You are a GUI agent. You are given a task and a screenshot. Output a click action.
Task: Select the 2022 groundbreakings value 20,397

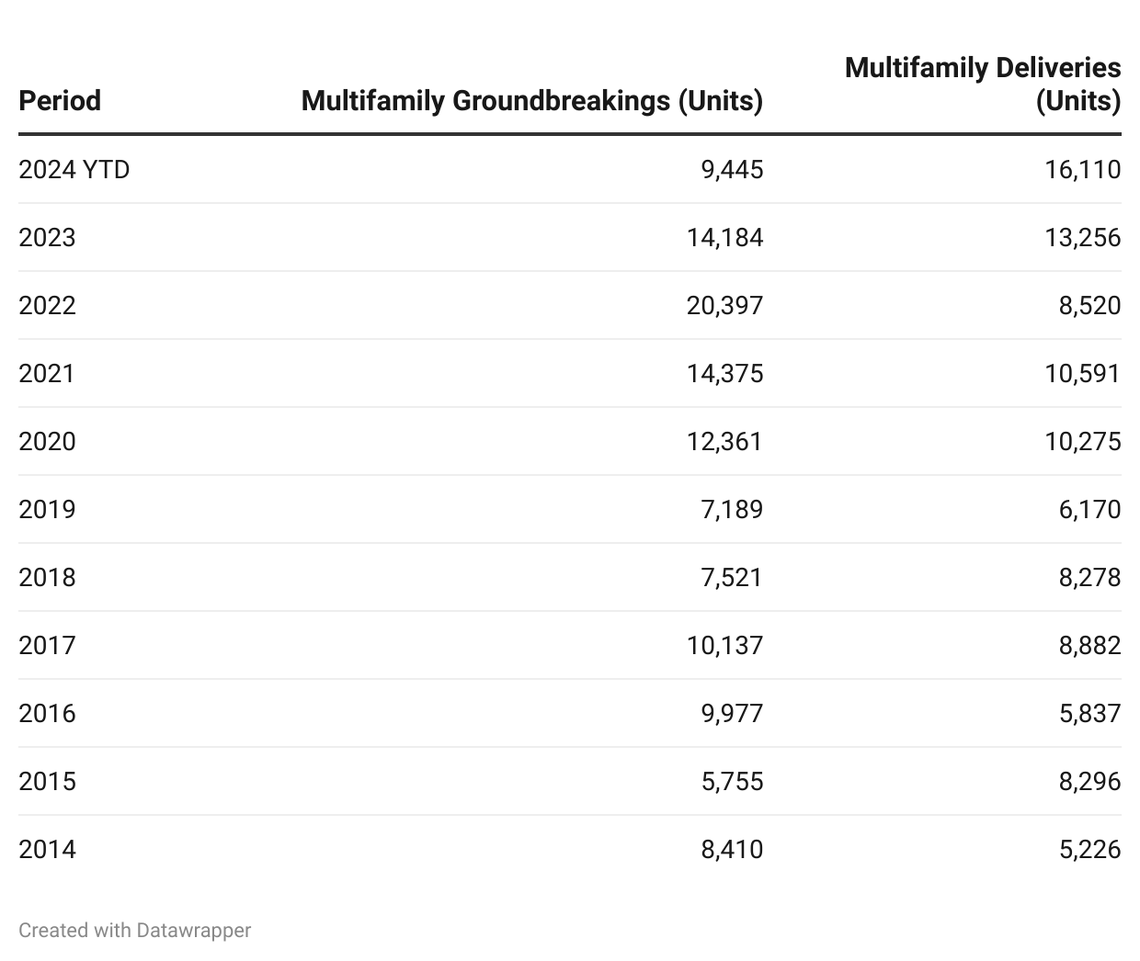(x=724, y=306)
